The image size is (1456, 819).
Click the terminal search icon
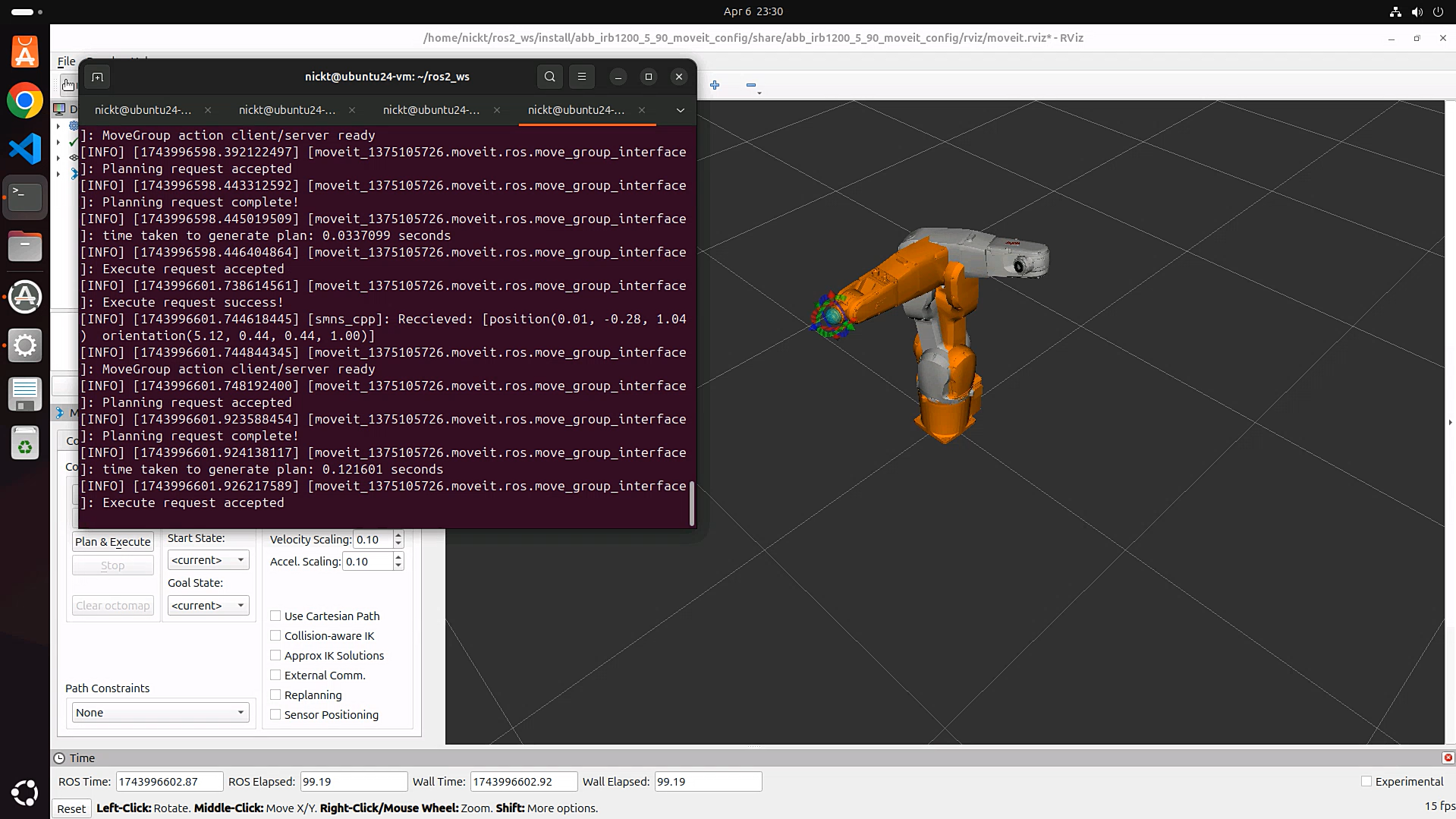[x=550, y=77]
